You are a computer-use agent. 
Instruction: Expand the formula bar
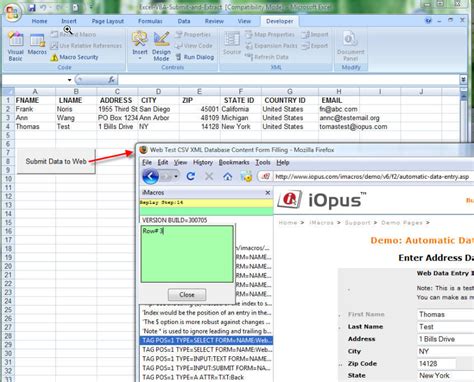coord(463,80)
